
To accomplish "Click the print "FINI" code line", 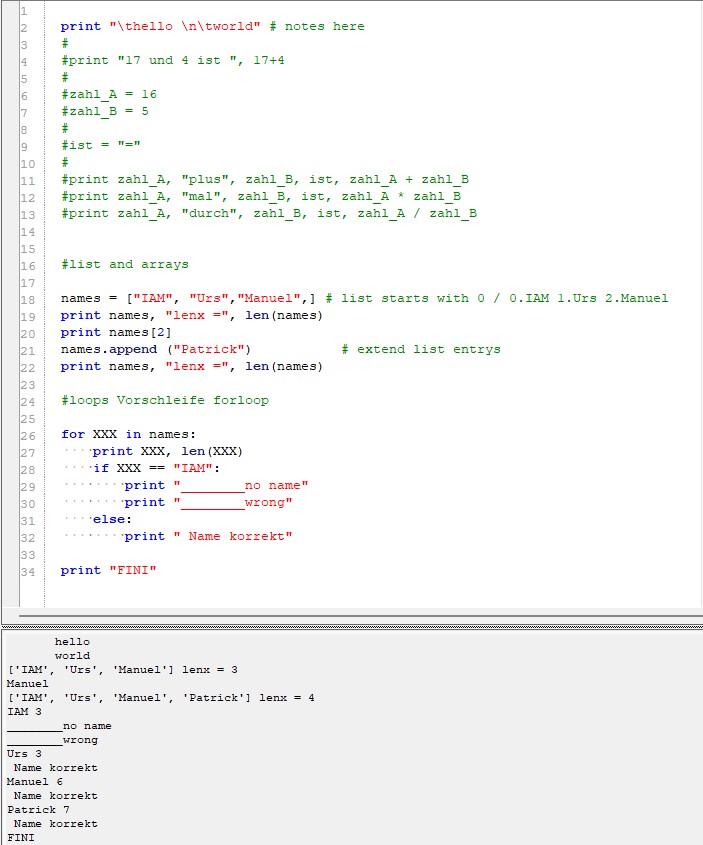I will pos(108,571).
